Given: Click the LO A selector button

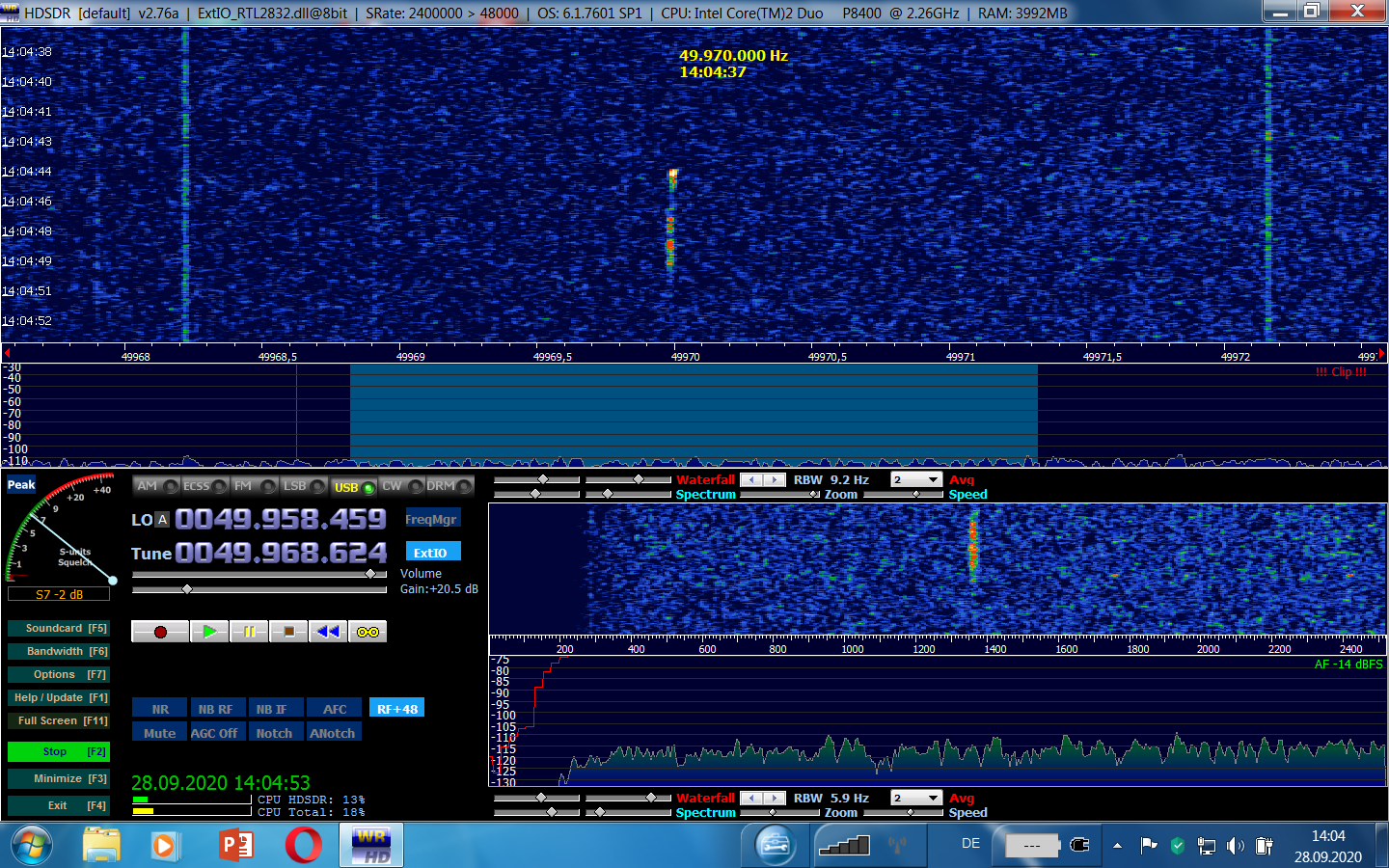Looking at the screenshot, I should coord(162,519).
